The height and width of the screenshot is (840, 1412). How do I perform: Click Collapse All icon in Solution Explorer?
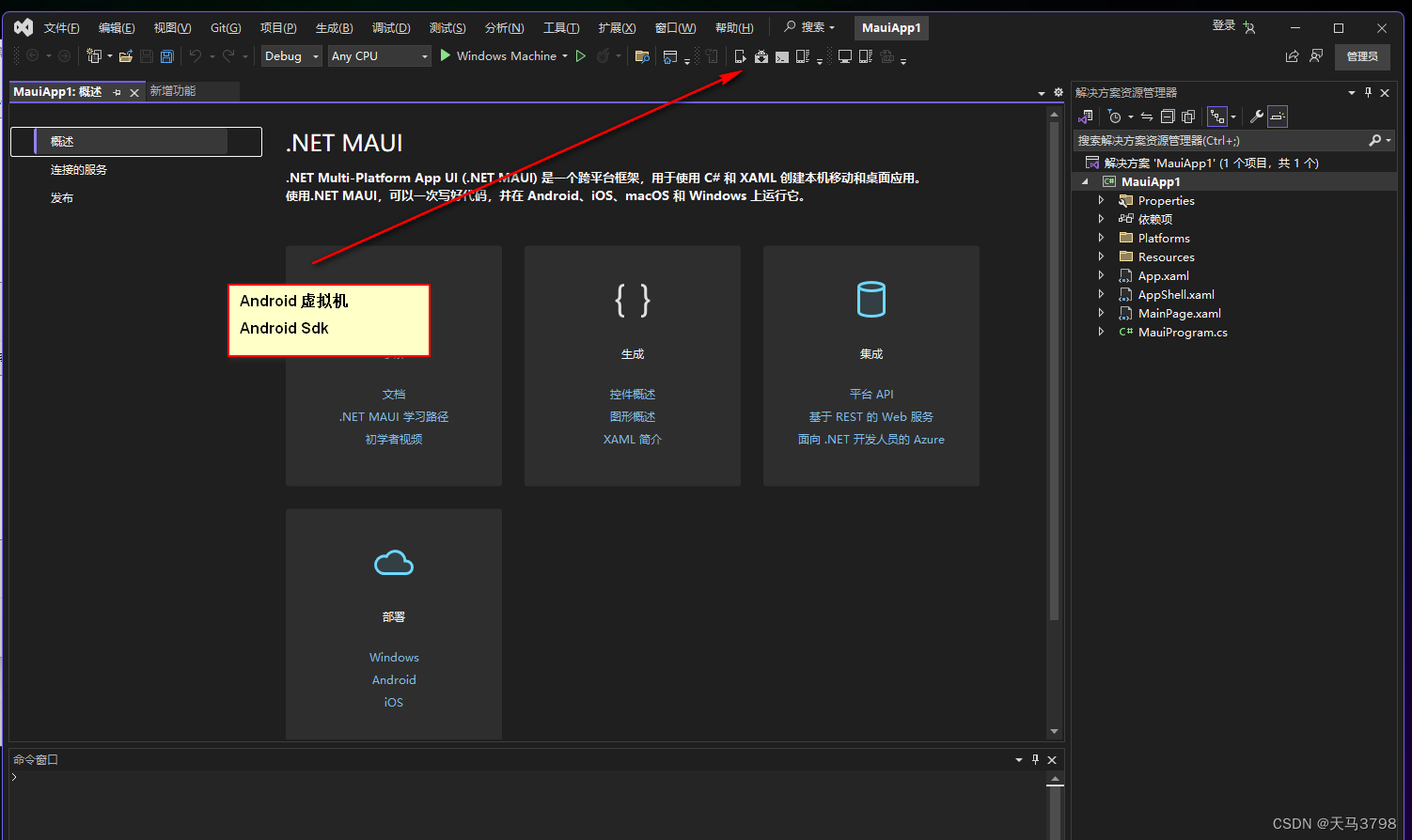1168,117
